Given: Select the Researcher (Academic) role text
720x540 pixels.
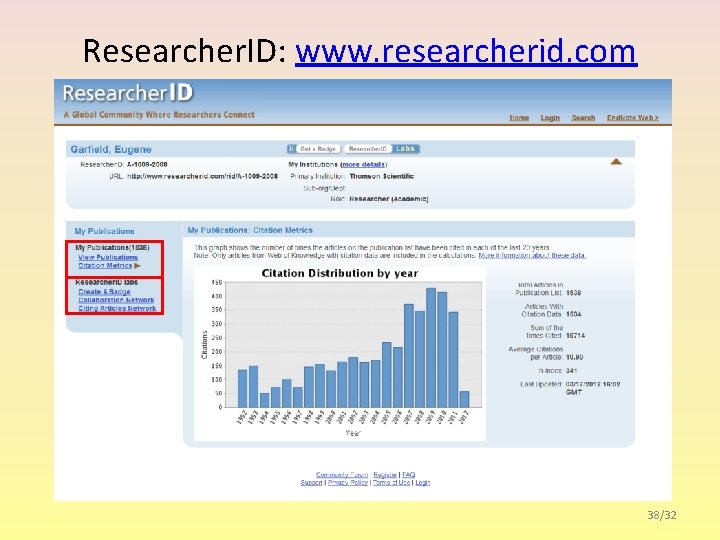Looking at the screenshot, I should coord(388,199).
